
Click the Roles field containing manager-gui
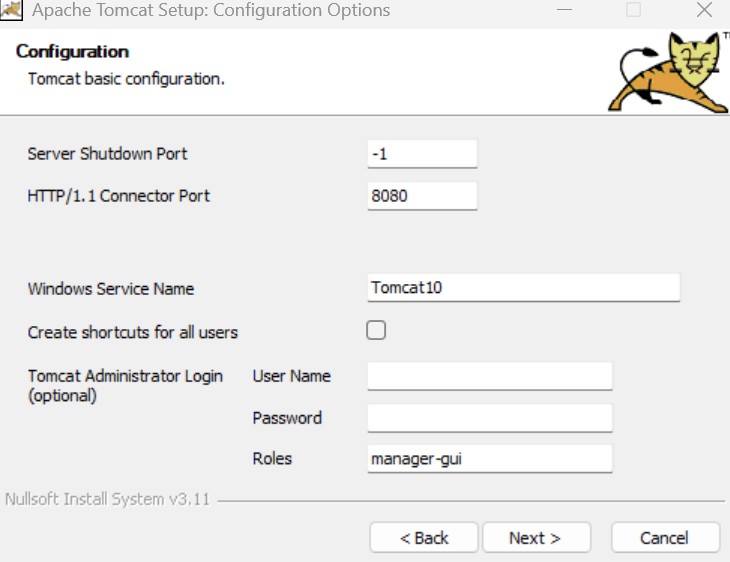pyautogui.click(x=490, y=459)
